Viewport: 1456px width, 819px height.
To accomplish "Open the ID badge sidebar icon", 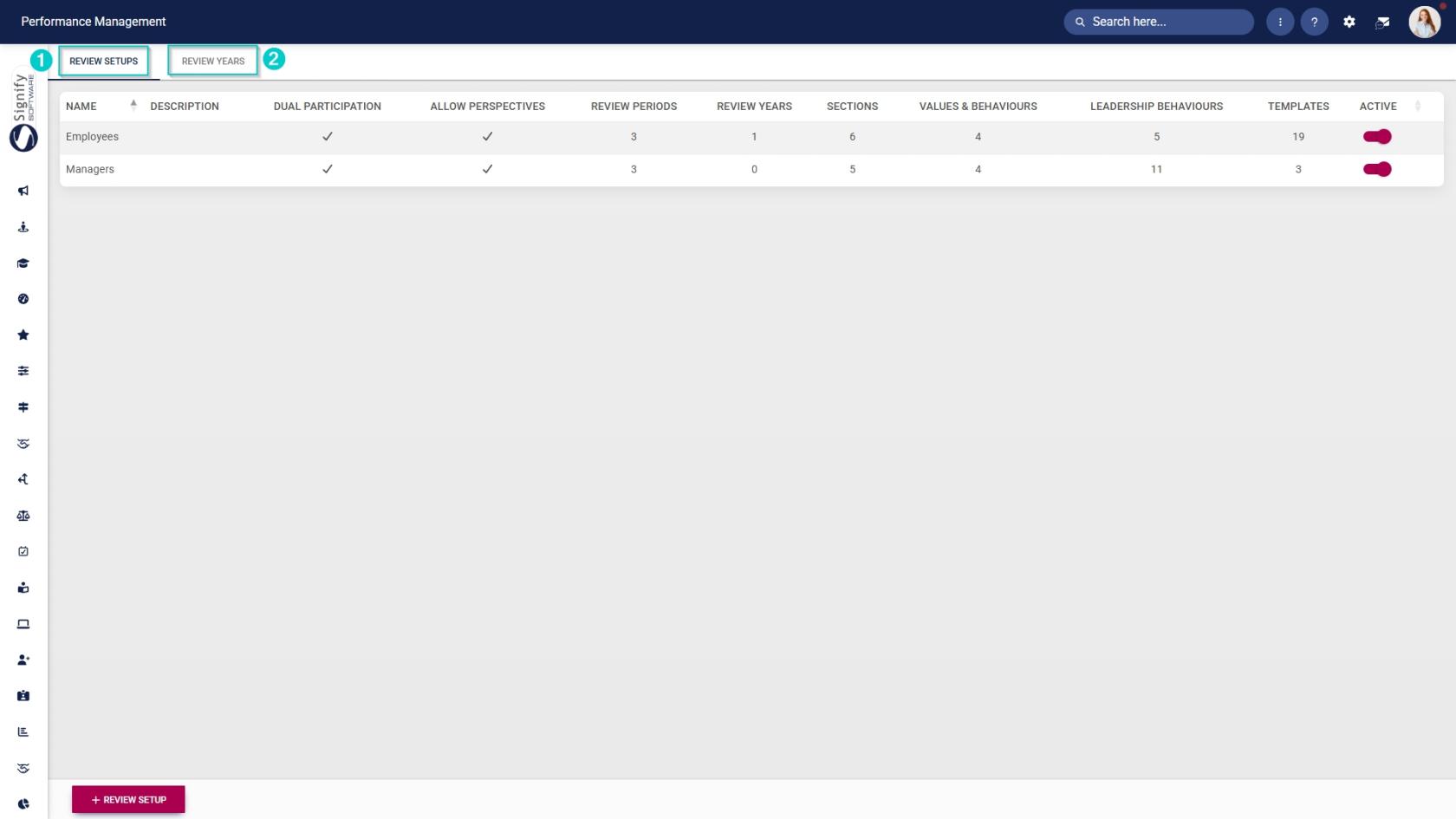I will click(23, 696).
